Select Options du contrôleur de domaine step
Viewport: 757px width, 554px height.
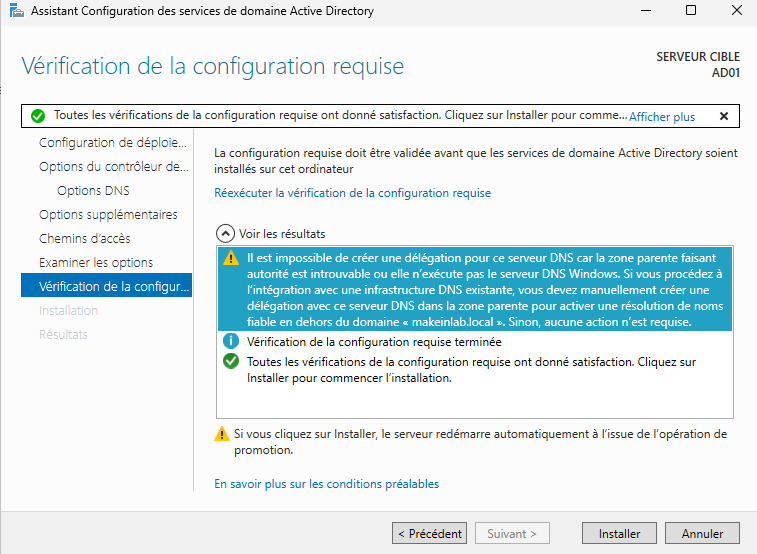point(112,167)
